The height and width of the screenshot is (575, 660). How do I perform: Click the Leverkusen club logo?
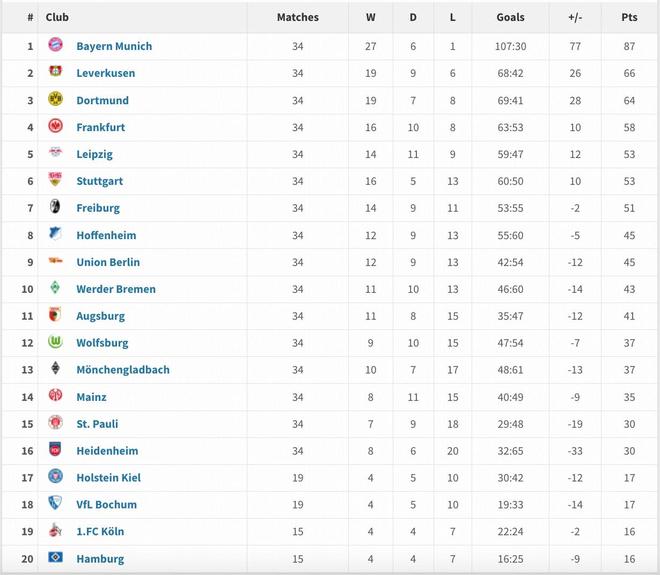(55, 73)
